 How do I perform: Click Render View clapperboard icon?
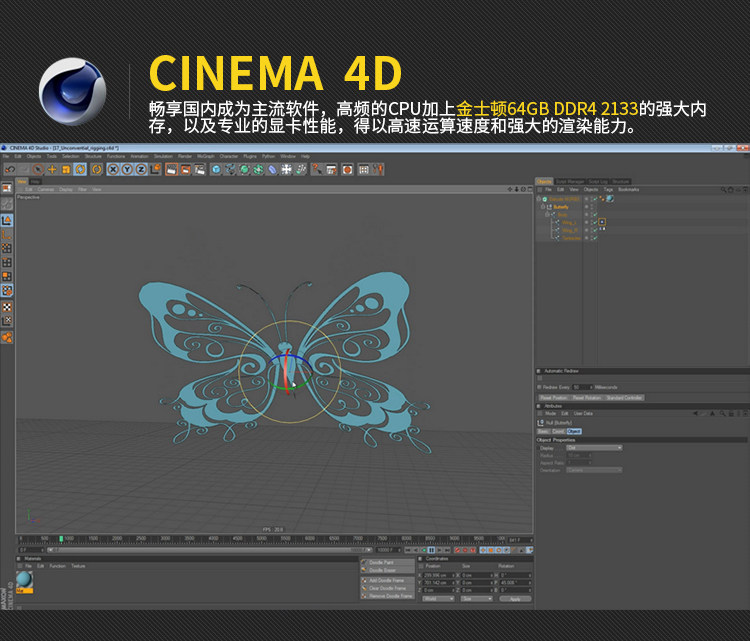click(171, 169)
